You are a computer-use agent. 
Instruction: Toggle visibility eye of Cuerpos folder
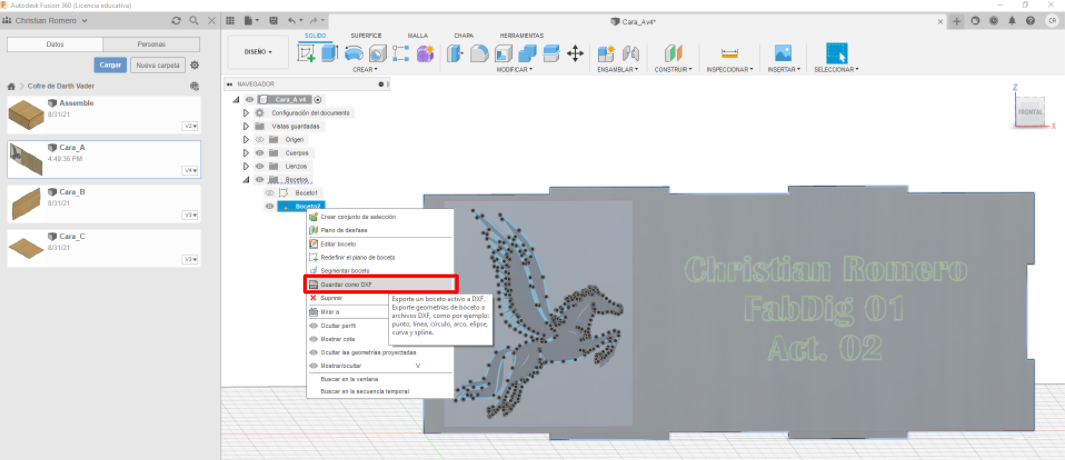259,153
